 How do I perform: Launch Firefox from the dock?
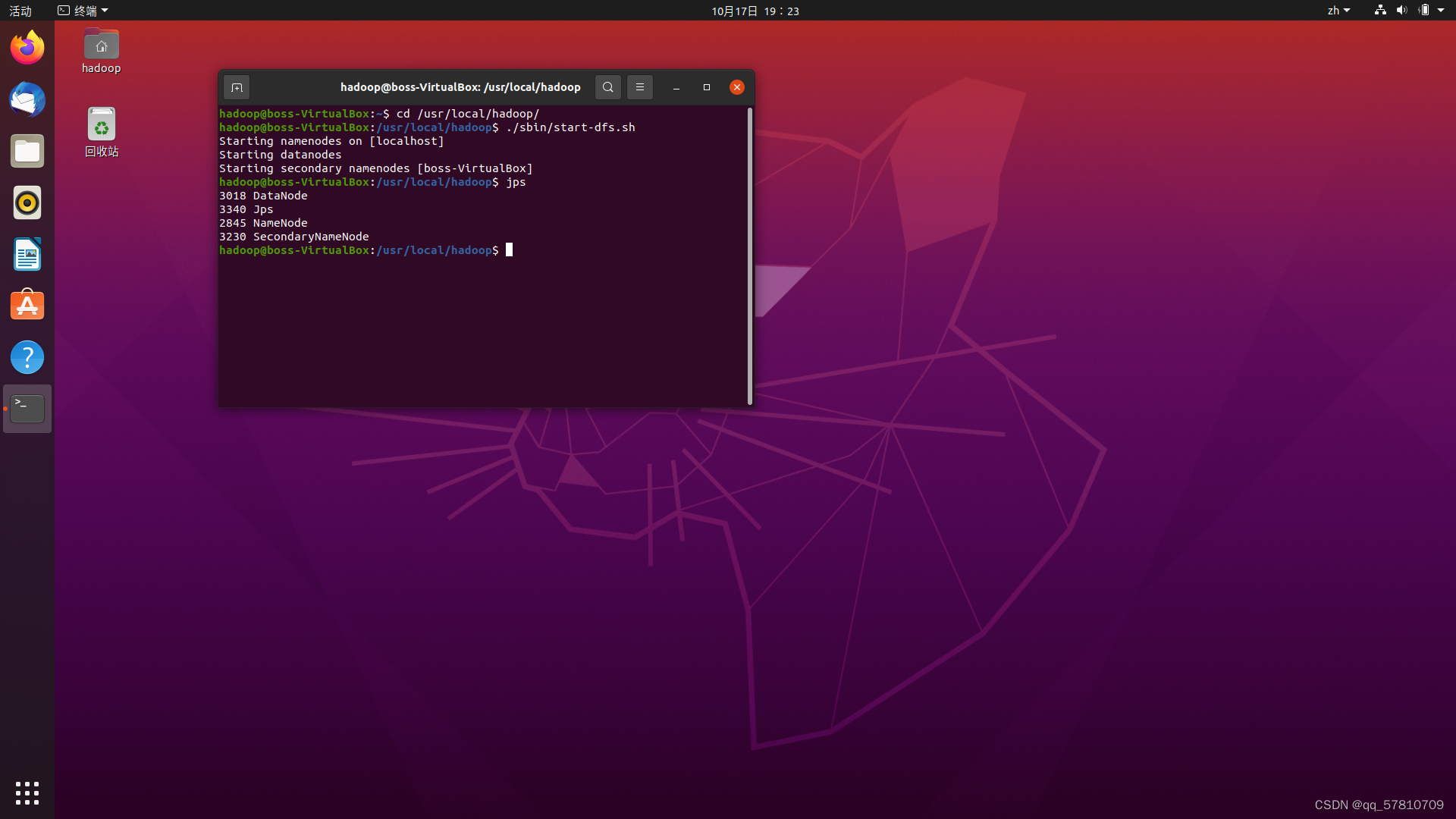27,48
